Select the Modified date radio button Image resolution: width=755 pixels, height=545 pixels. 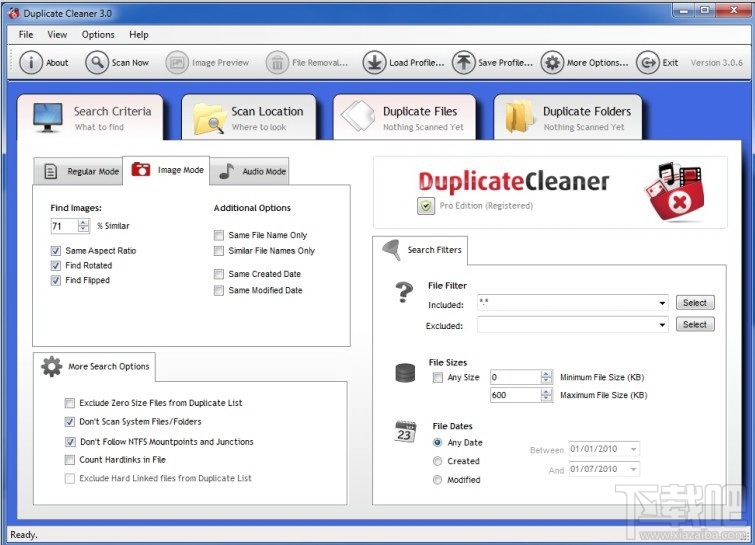pyautogui.click(x=437, y=480)
